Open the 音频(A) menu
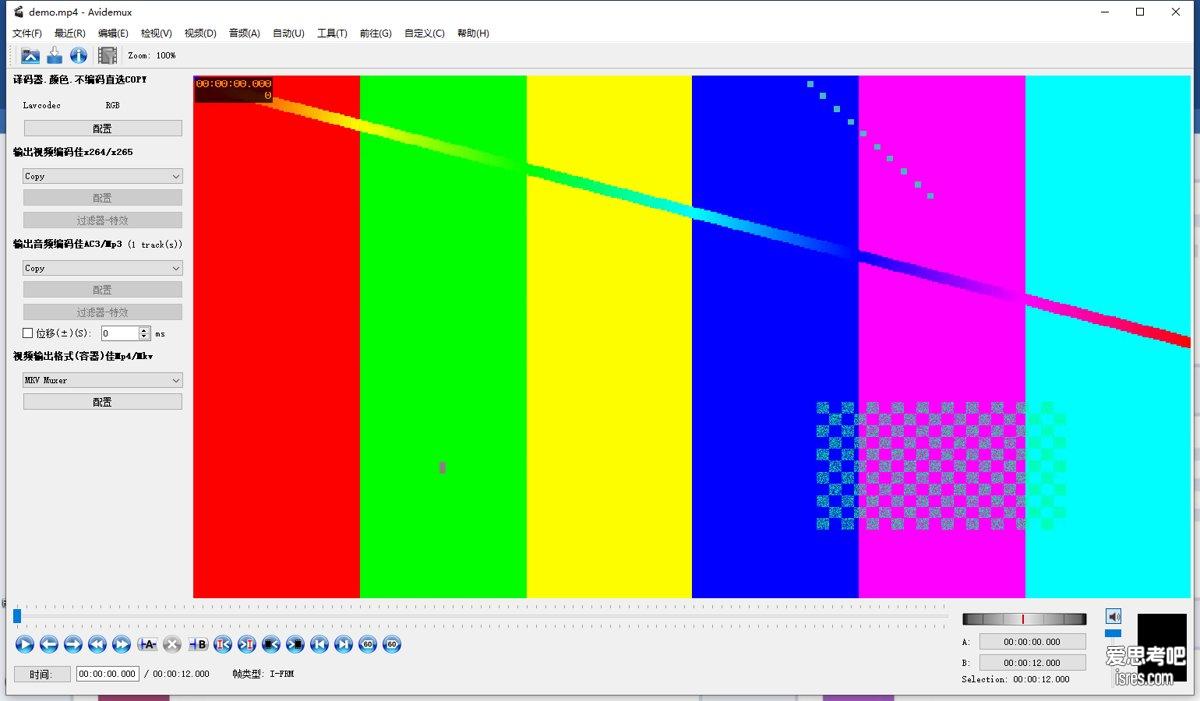This screenshot has height=701, width=1200. pos(244,33)
